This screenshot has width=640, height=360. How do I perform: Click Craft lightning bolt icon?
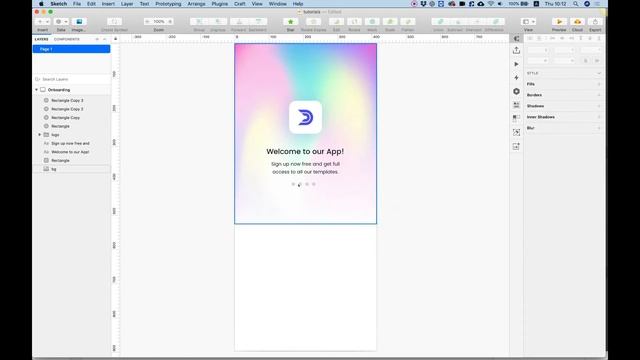pos(516,78)
